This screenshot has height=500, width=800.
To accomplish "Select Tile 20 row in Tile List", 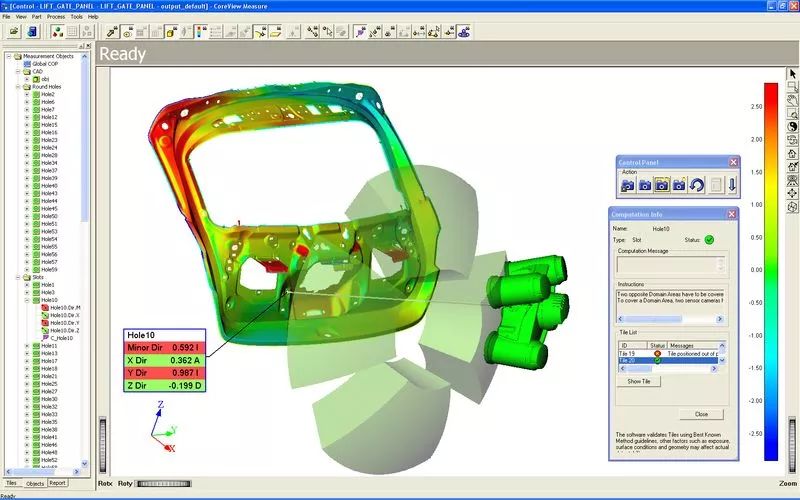I will [x=668, y=360].
